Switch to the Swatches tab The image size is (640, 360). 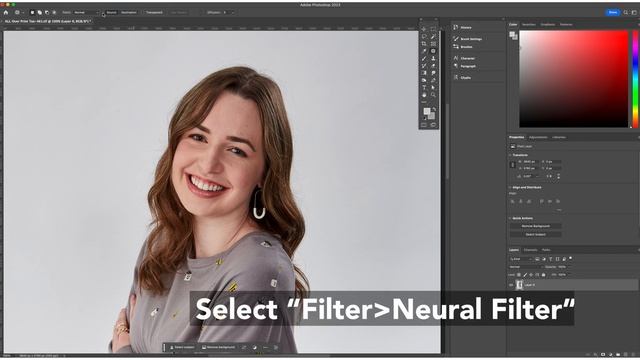point(529,24)
